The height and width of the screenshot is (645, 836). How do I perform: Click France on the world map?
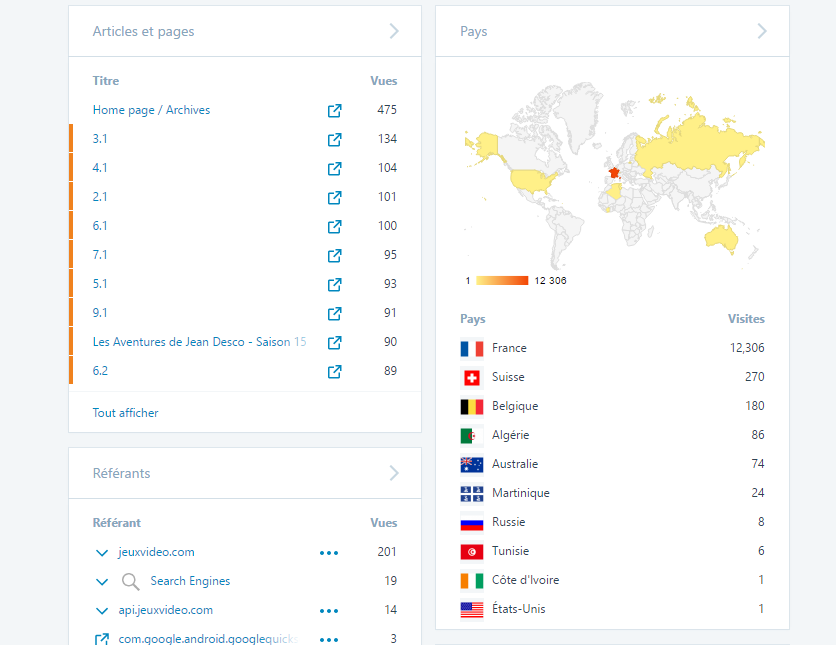614,173
